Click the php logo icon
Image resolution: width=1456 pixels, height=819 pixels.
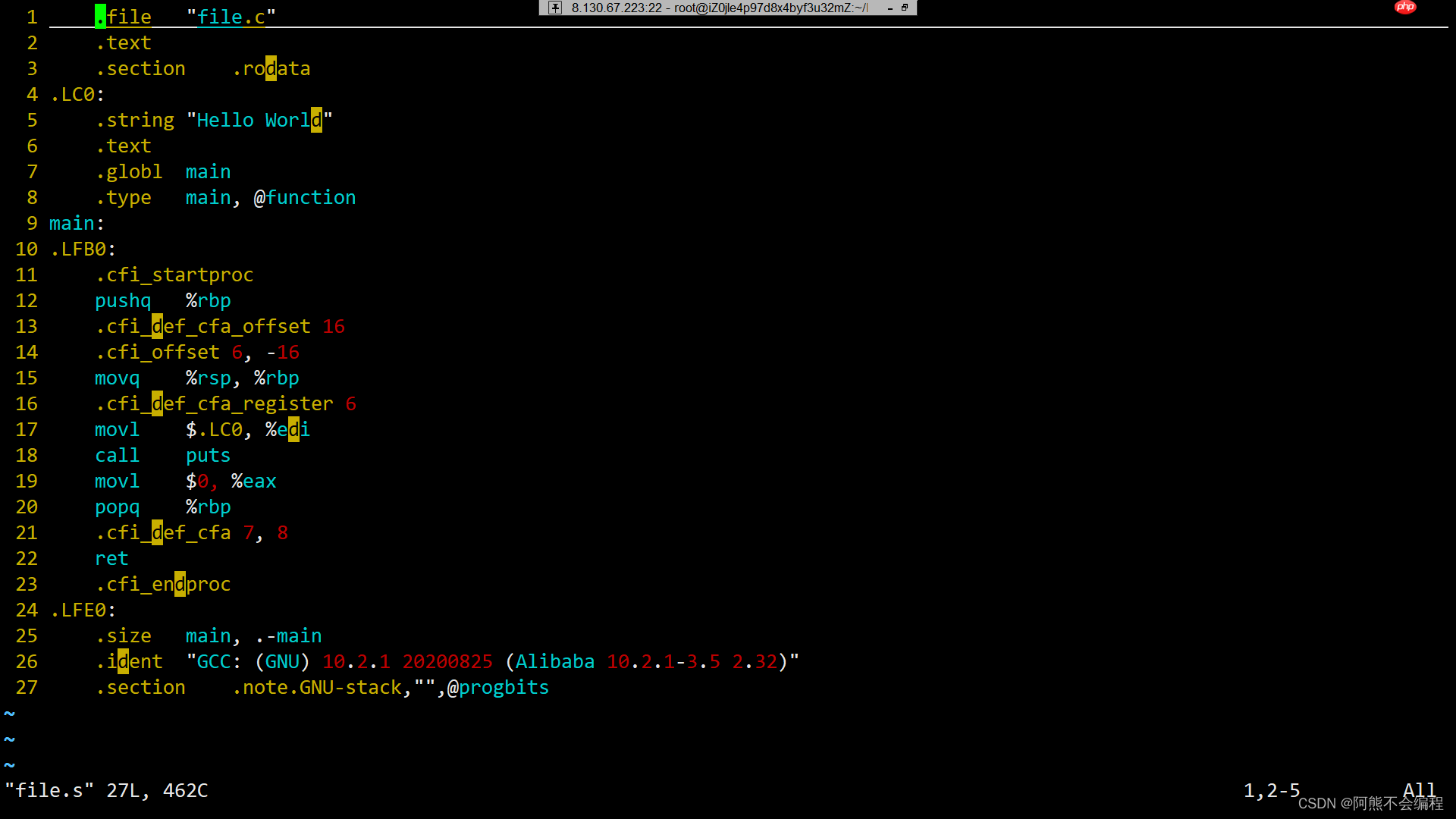coord(1405,7)
